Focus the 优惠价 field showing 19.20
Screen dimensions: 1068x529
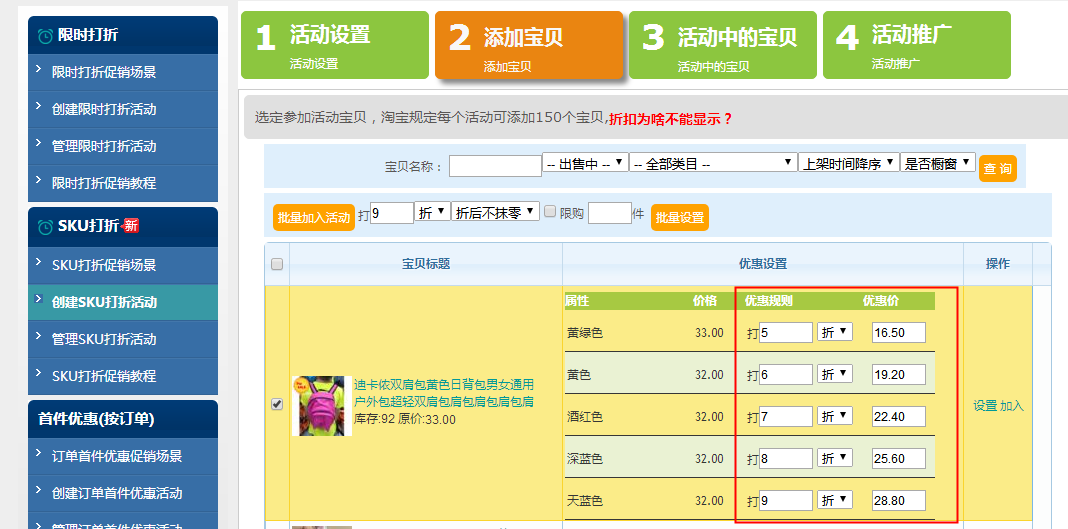click(x=898, y=374)
